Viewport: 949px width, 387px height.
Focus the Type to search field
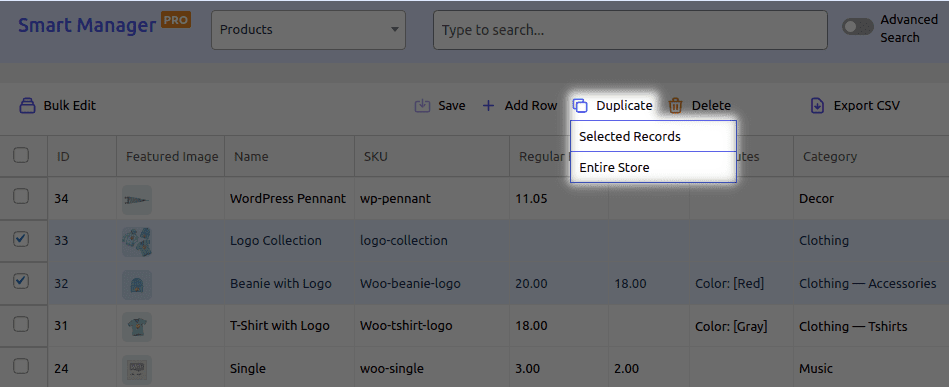(x=630, y=30)
